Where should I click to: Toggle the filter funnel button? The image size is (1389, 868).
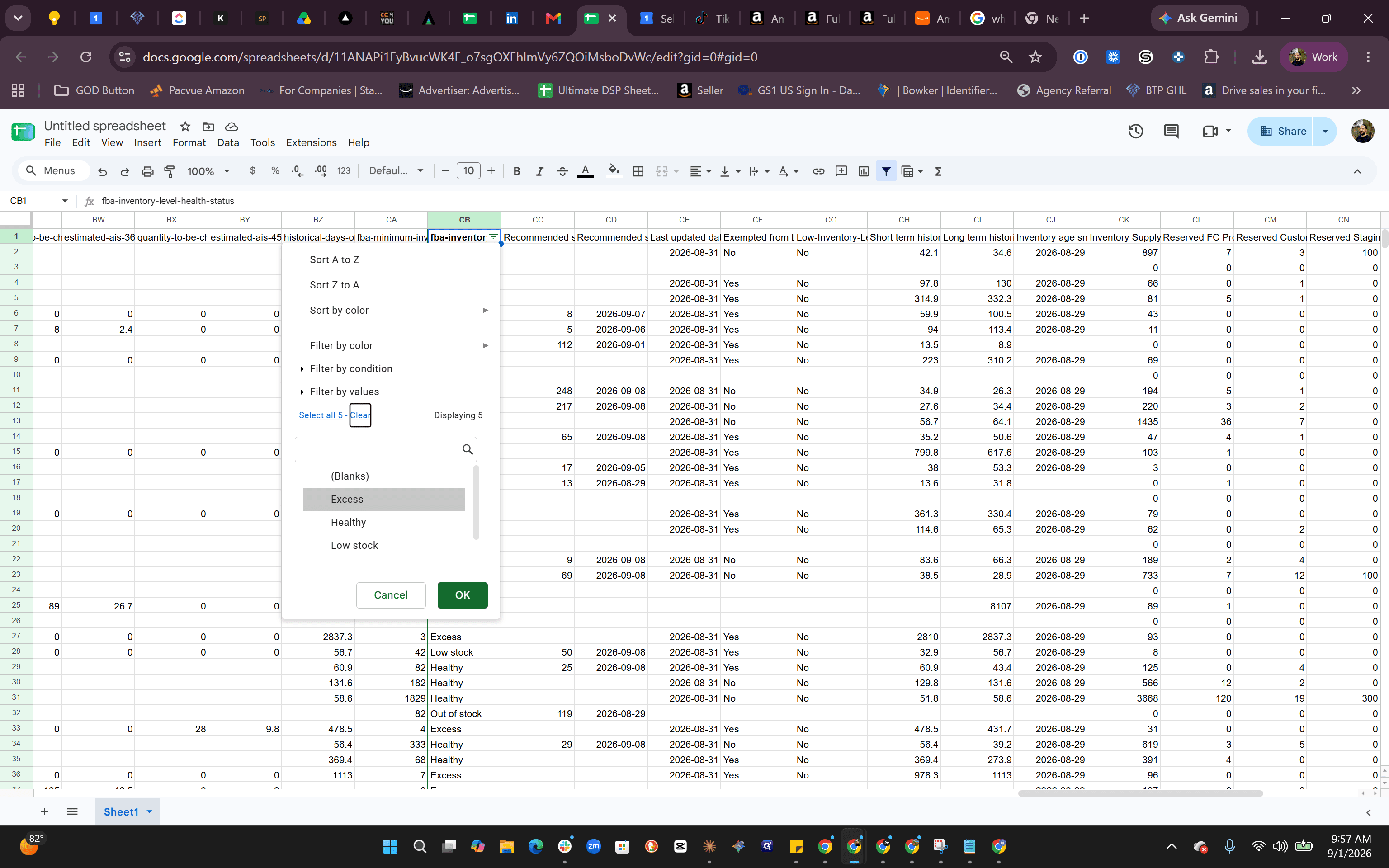point(886,171)
